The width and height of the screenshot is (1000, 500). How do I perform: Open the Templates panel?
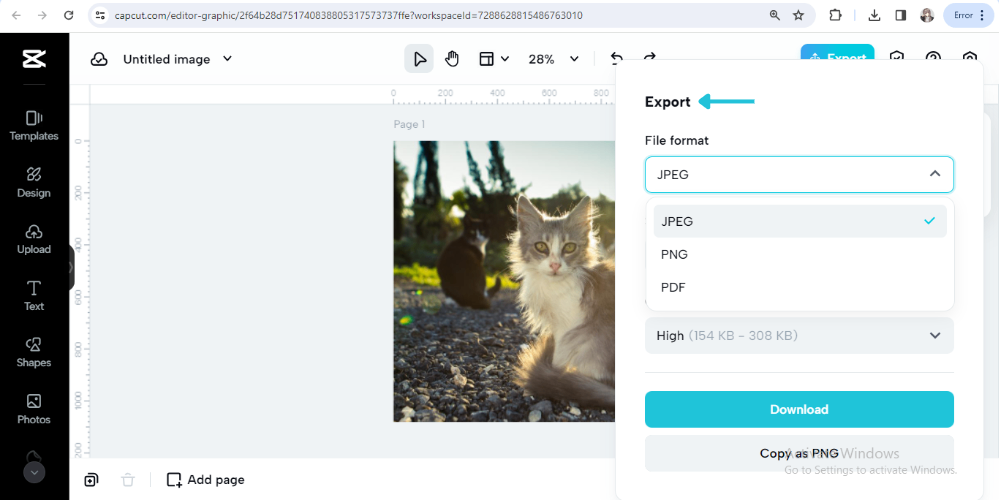pos(34,126)
